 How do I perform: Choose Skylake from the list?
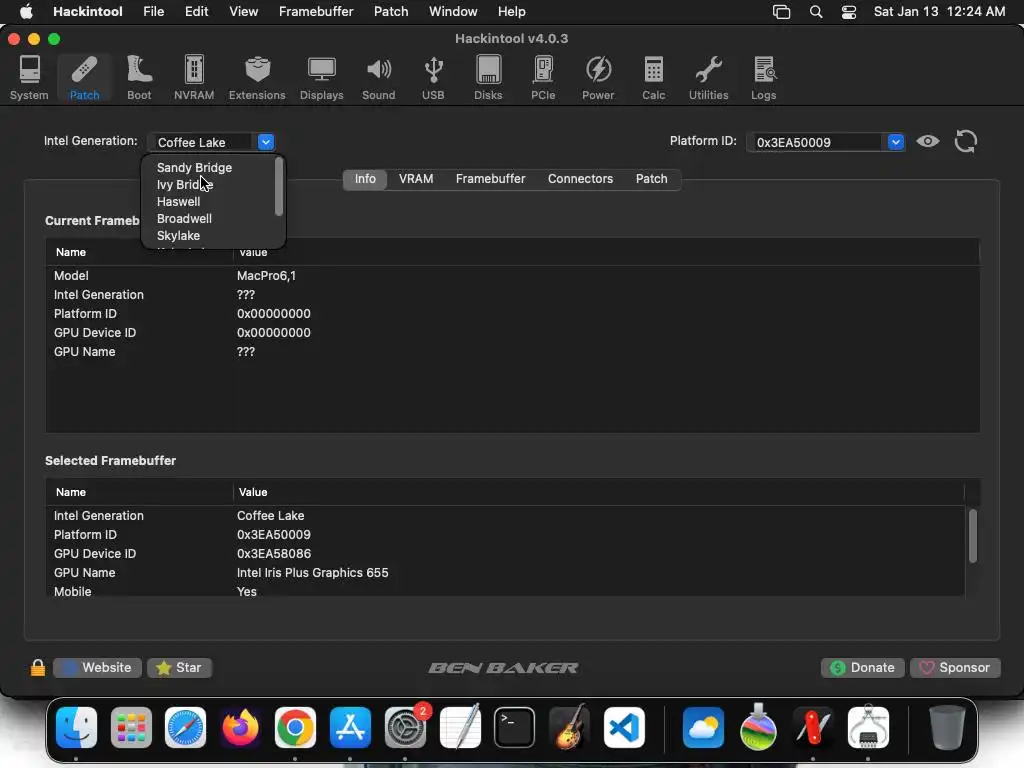[178, 235]
